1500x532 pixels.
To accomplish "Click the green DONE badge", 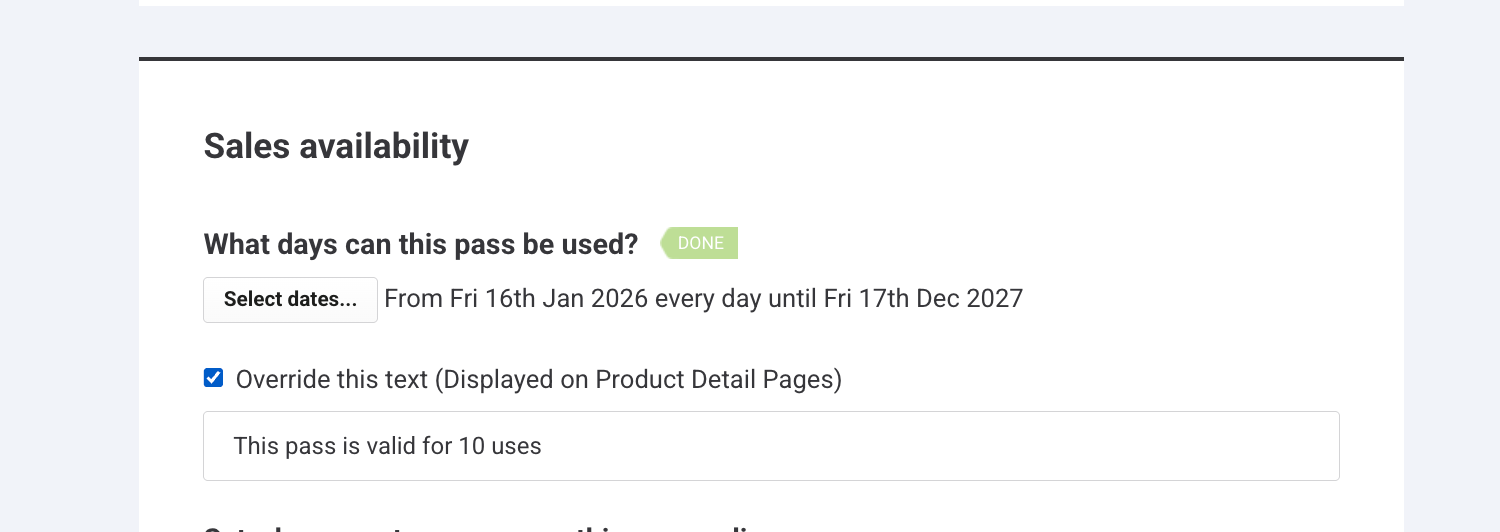I will coord(700,243).
